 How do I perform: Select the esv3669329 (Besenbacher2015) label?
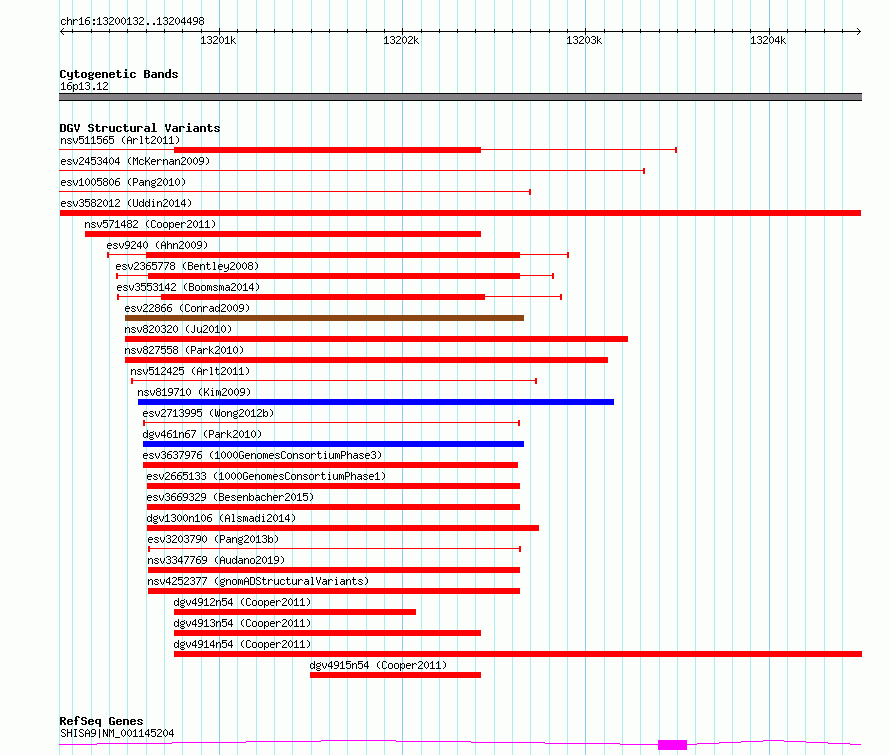(230, 497)
